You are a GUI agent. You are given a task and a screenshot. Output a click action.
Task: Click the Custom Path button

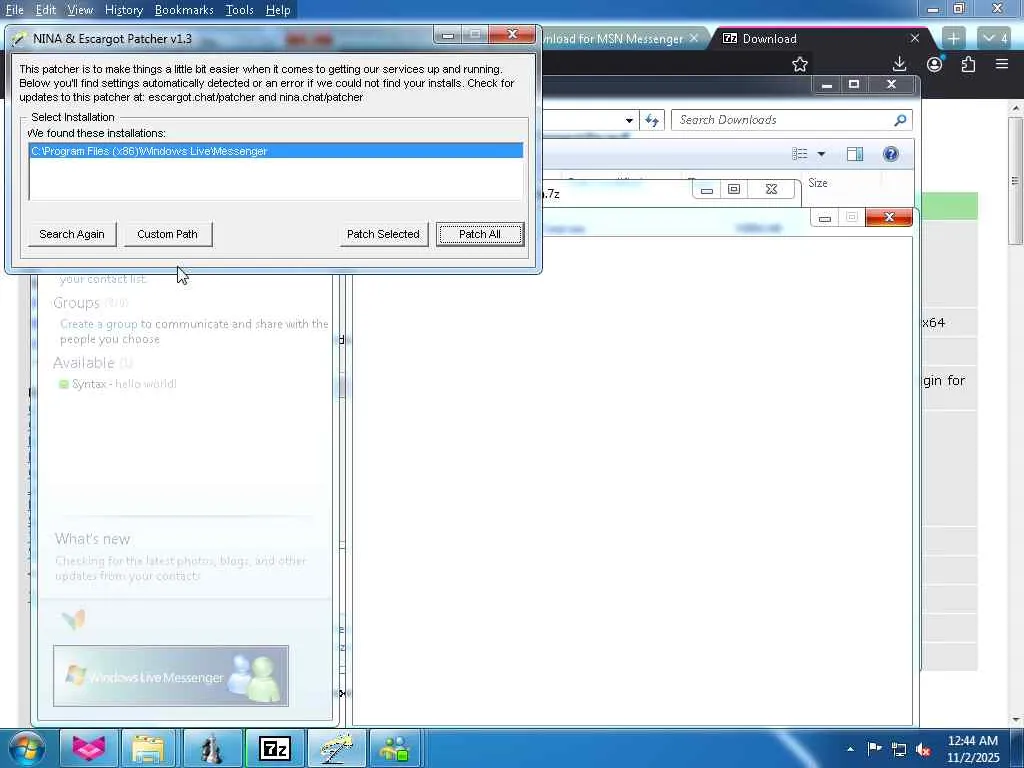(167, 234)
